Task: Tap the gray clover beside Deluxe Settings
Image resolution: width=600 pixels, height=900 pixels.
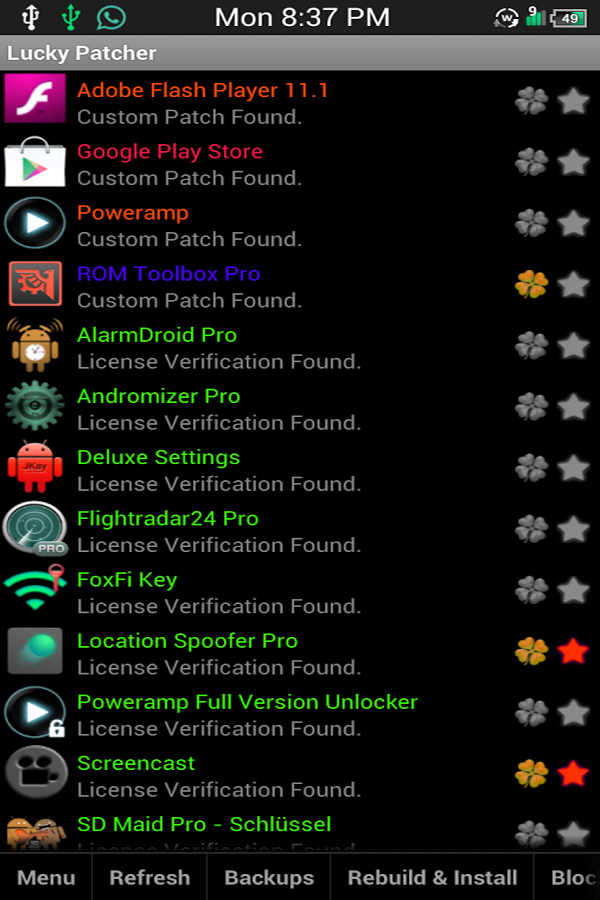Action: [531, 468]
